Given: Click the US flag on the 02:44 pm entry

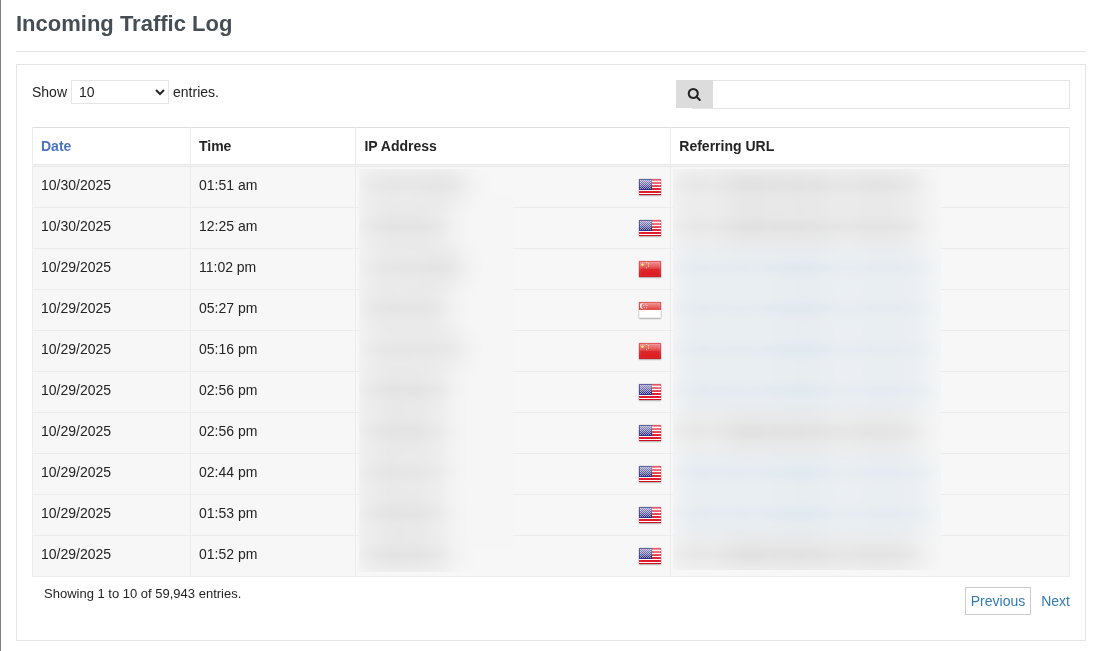Looking at the screenshot, I should [650, 473].
